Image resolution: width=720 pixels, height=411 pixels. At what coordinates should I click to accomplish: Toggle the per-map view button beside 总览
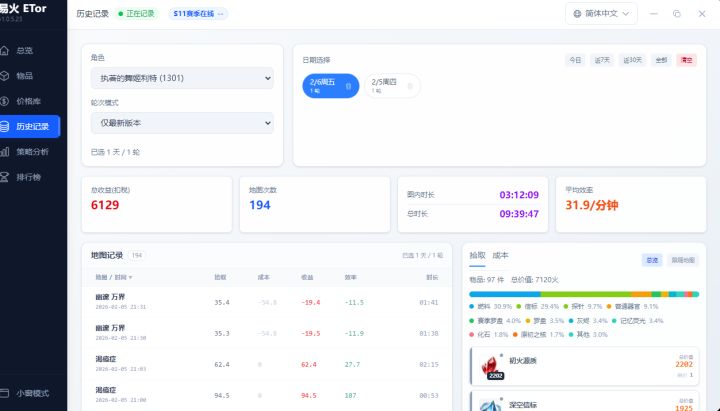(x=683, y=260)
